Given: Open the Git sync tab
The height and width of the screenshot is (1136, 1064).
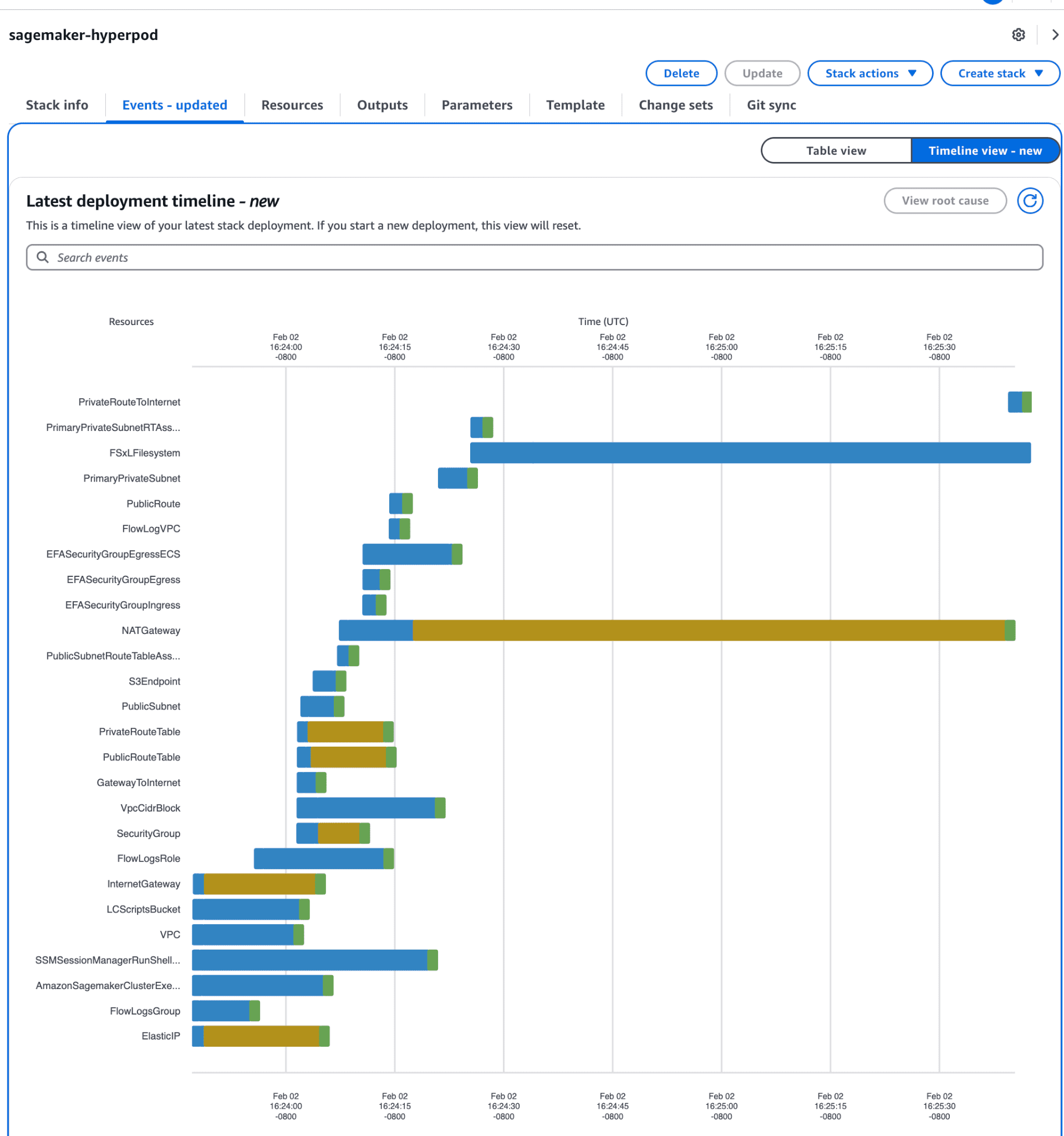Looking at the screenshot, I should pos(771,105).
